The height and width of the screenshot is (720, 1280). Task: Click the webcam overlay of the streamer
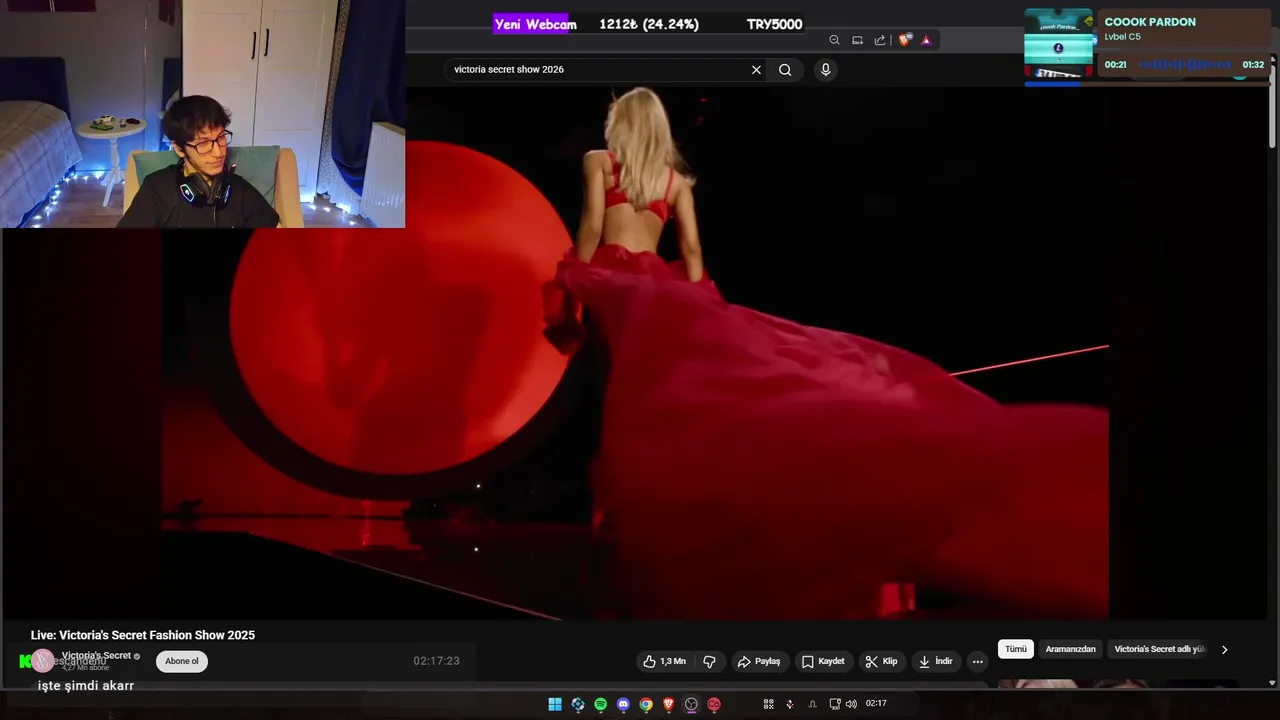click(203, 114)
